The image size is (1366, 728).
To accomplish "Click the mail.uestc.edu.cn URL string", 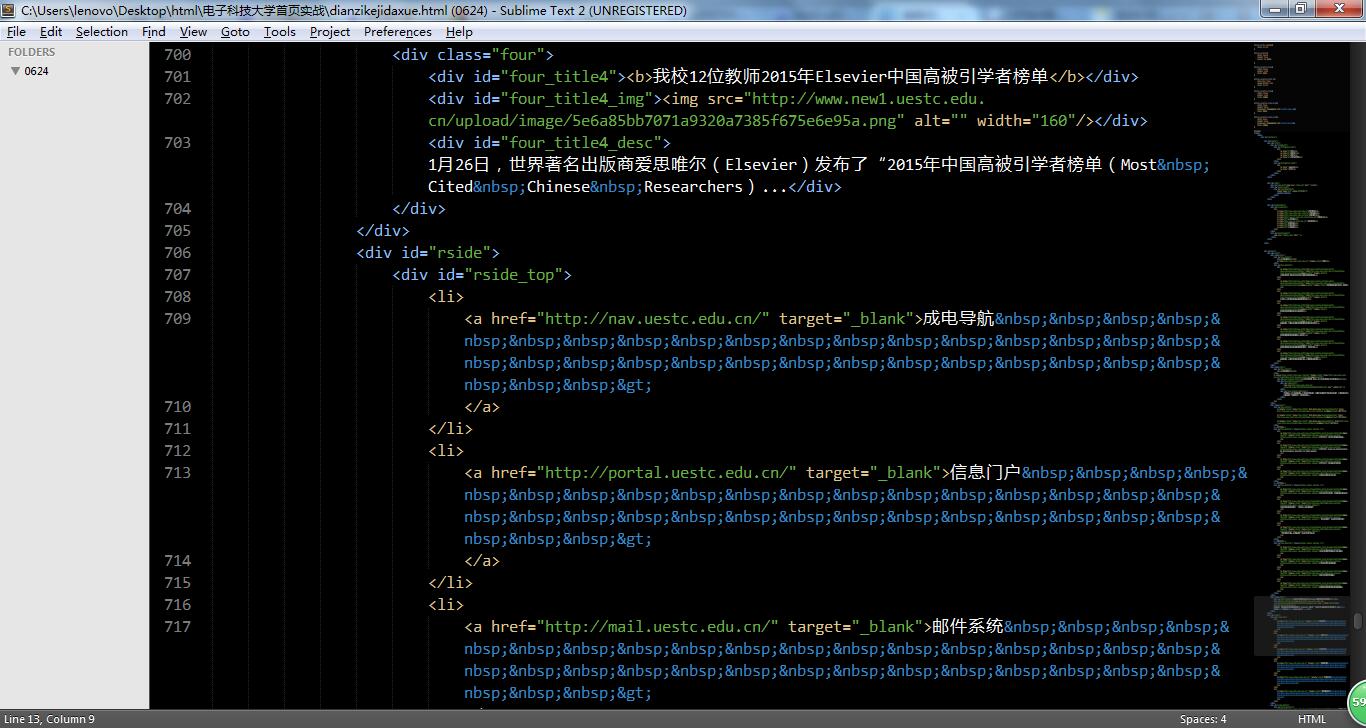I will pyautogui.click(x=658, y=627).
